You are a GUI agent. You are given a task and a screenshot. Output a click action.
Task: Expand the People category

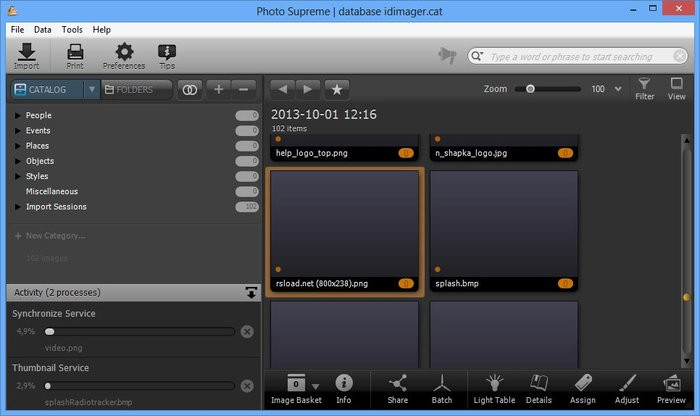pyautogui.click(x=17, y=116)
